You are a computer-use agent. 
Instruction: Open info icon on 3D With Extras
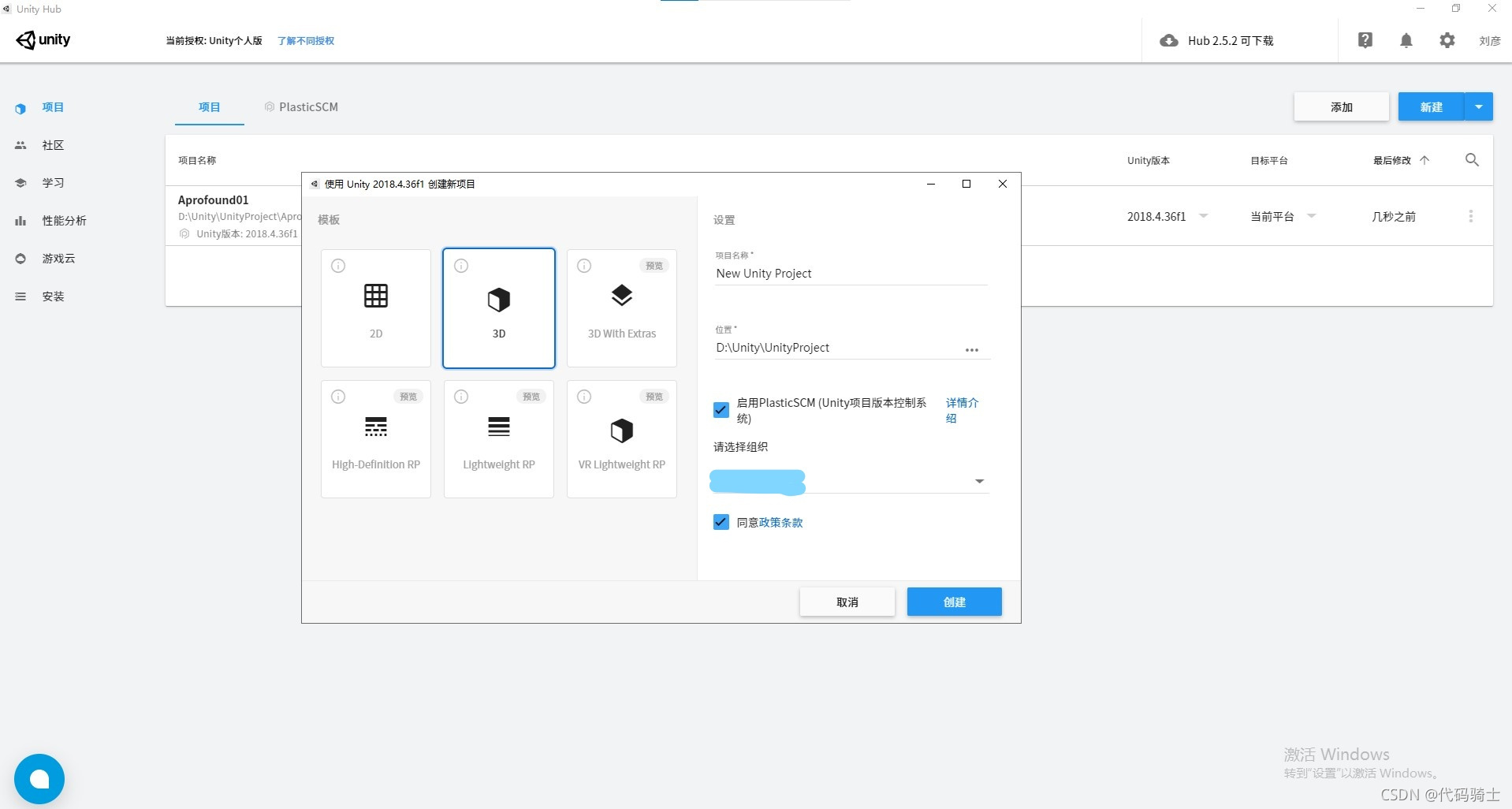[x=584, y=266]
